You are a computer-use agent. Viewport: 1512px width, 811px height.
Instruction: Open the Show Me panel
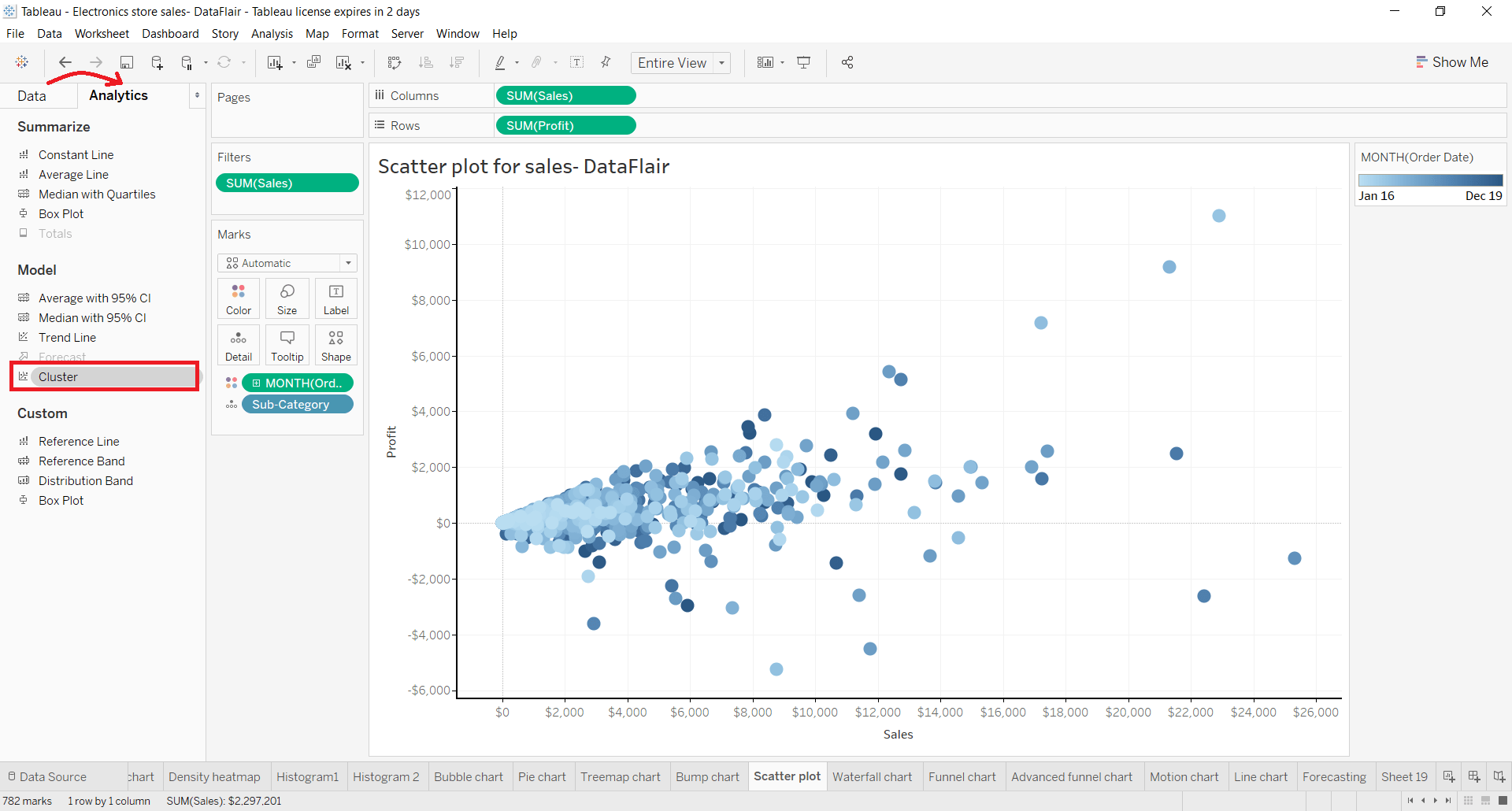(x=1453, y=61)
